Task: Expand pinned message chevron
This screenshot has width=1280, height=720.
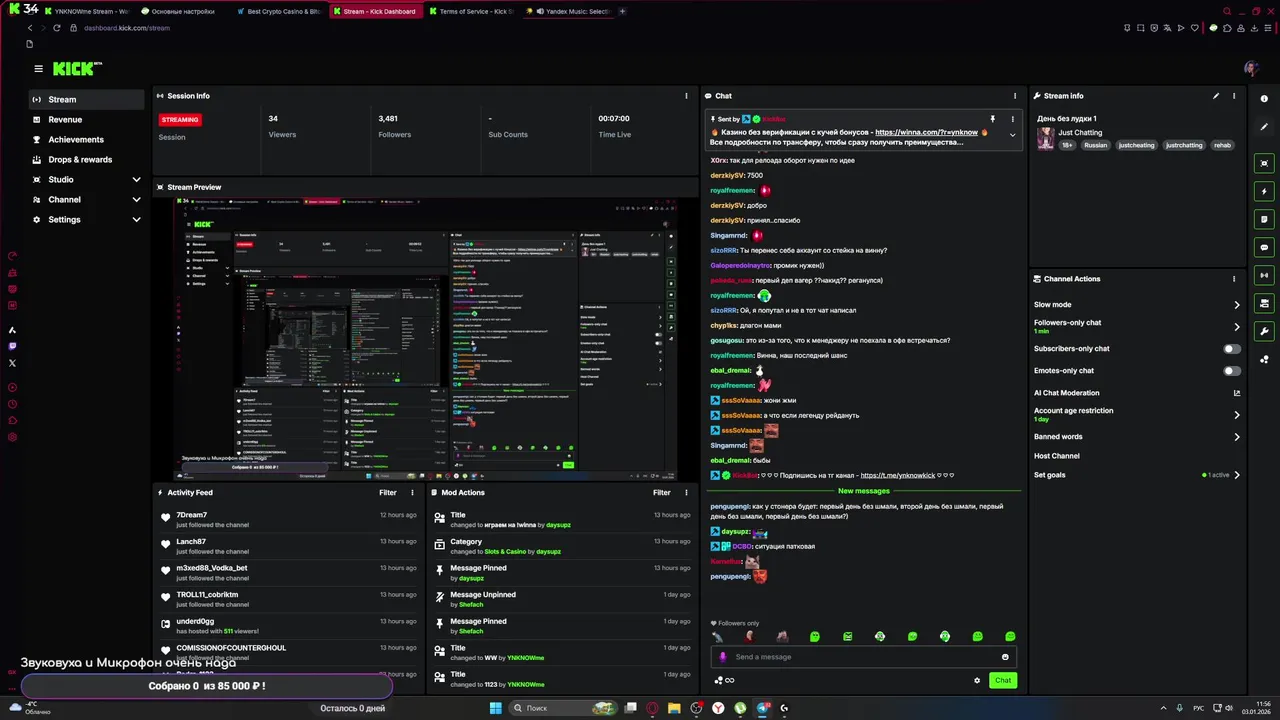Action: (x=1012, y=135)
